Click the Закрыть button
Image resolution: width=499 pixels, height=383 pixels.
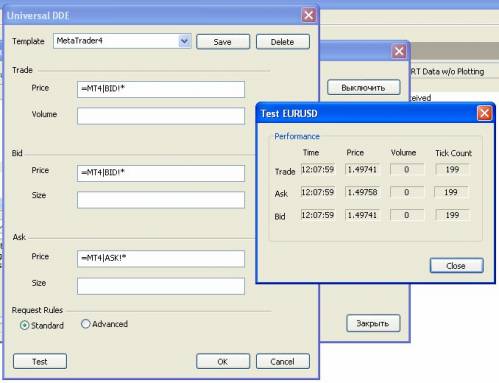pyautogui.click(x=373, y=323)
